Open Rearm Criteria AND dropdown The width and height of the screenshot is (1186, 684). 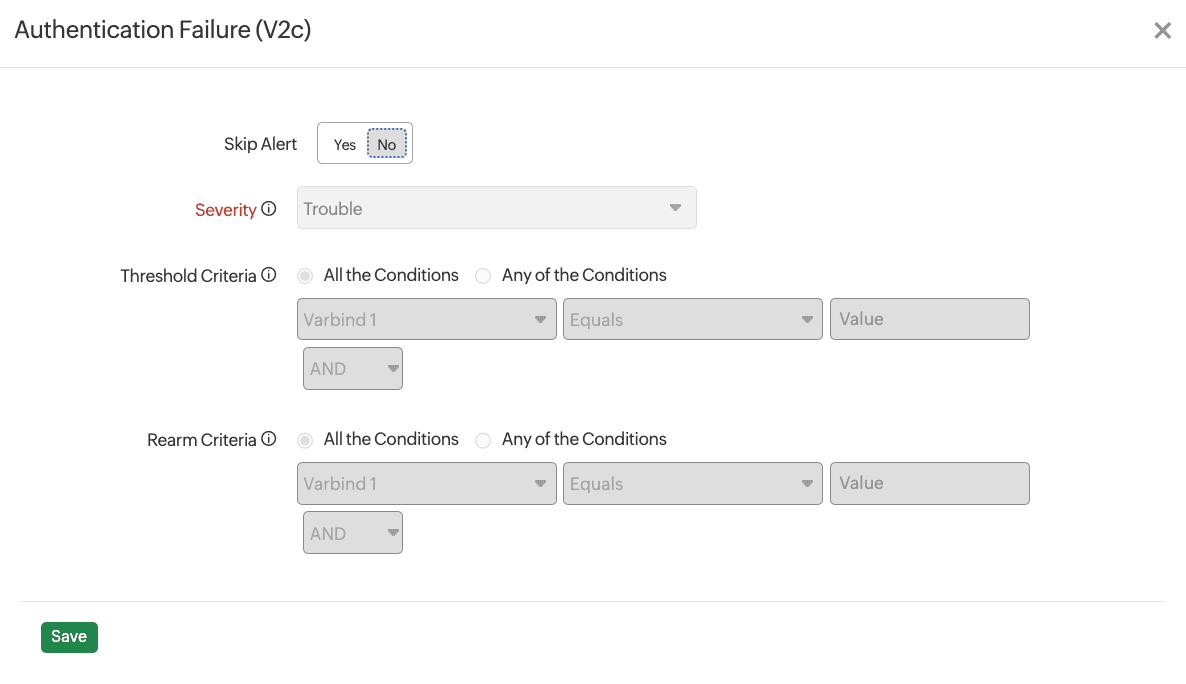coord(352,533)
